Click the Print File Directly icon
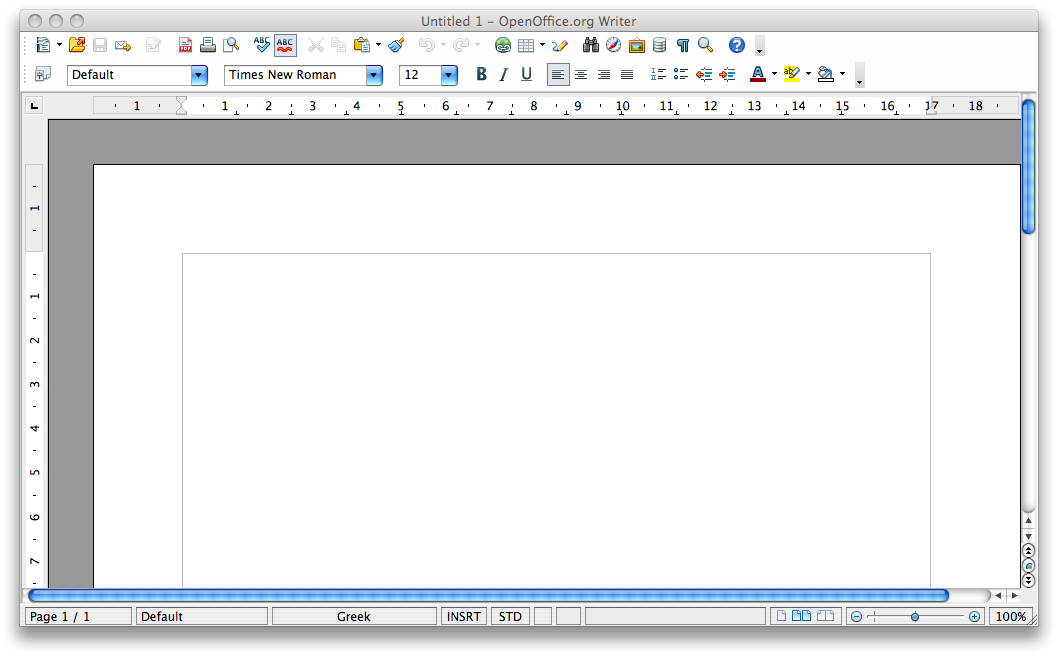Viewport: 1058px width, 656px height. click(208, 45)
